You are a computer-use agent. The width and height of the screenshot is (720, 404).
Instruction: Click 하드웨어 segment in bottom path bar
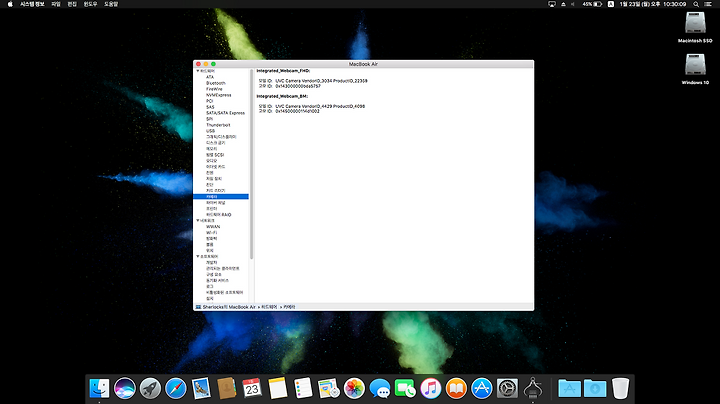[x=269, y=307]
